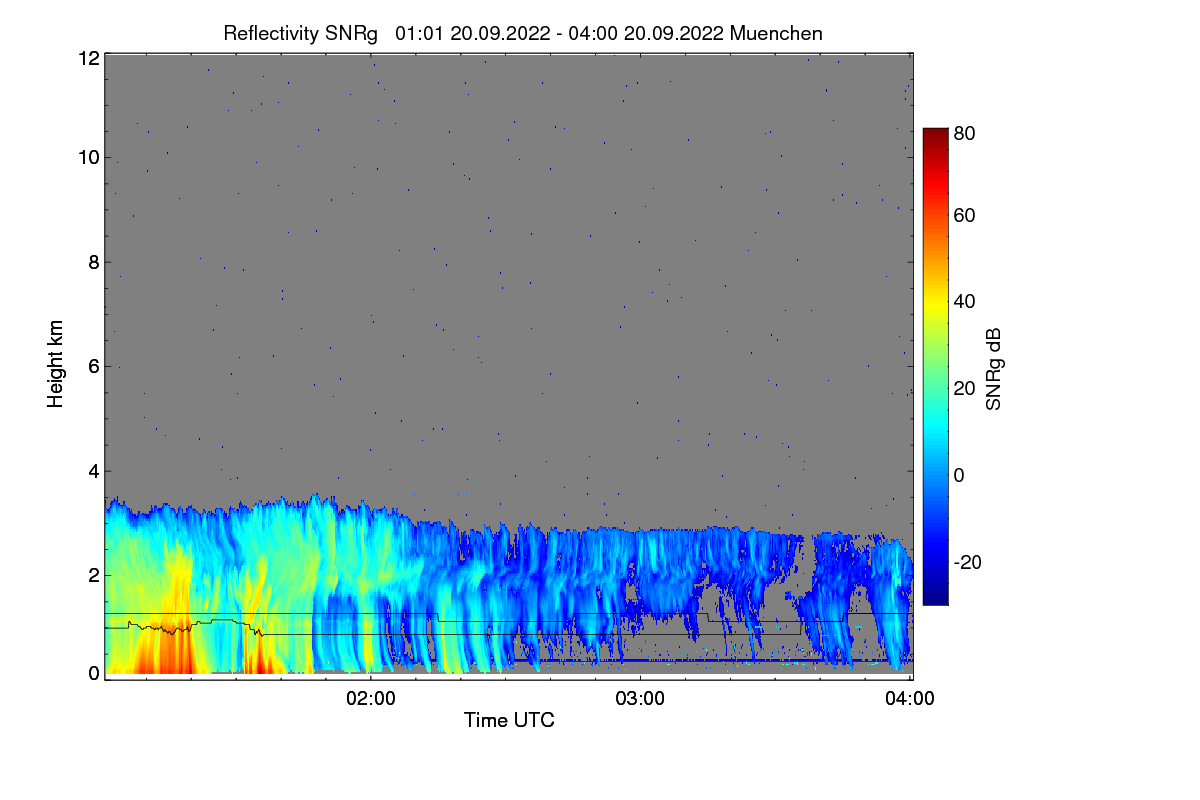This screenshot has height=800, width=1200.
Task: Click the colorbar value 60
Action: pos(964,216)
